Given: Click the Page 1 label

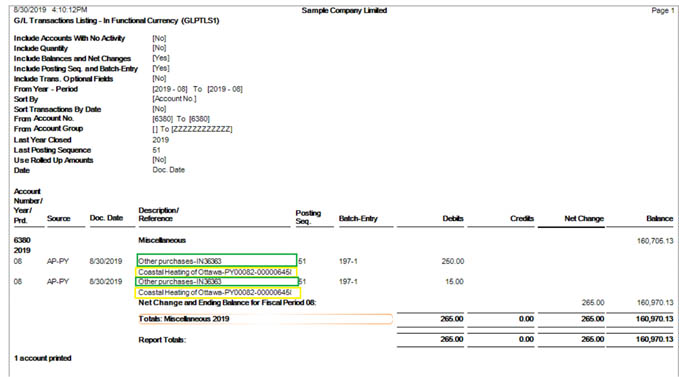Looking at the screenshot, I should click(663, 10).
